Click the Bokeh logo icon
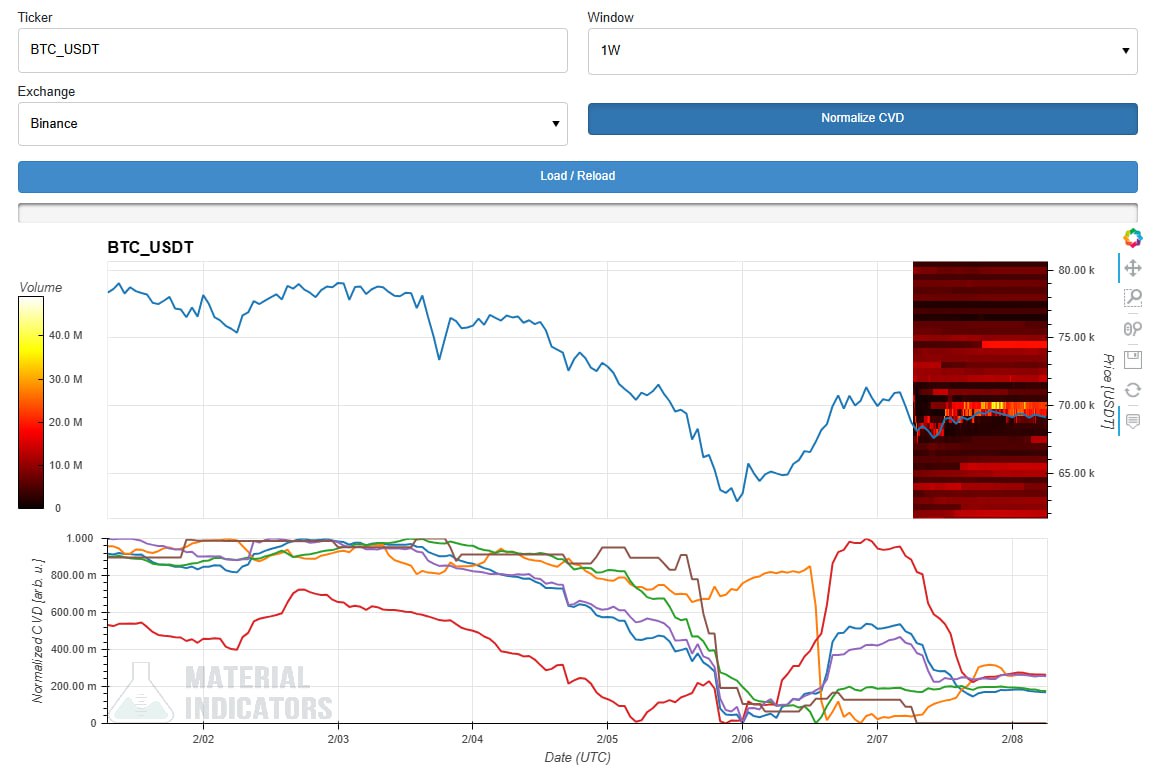This screenshot has width=1156, height=776. pyautogui.click(x=1132, y=237)
